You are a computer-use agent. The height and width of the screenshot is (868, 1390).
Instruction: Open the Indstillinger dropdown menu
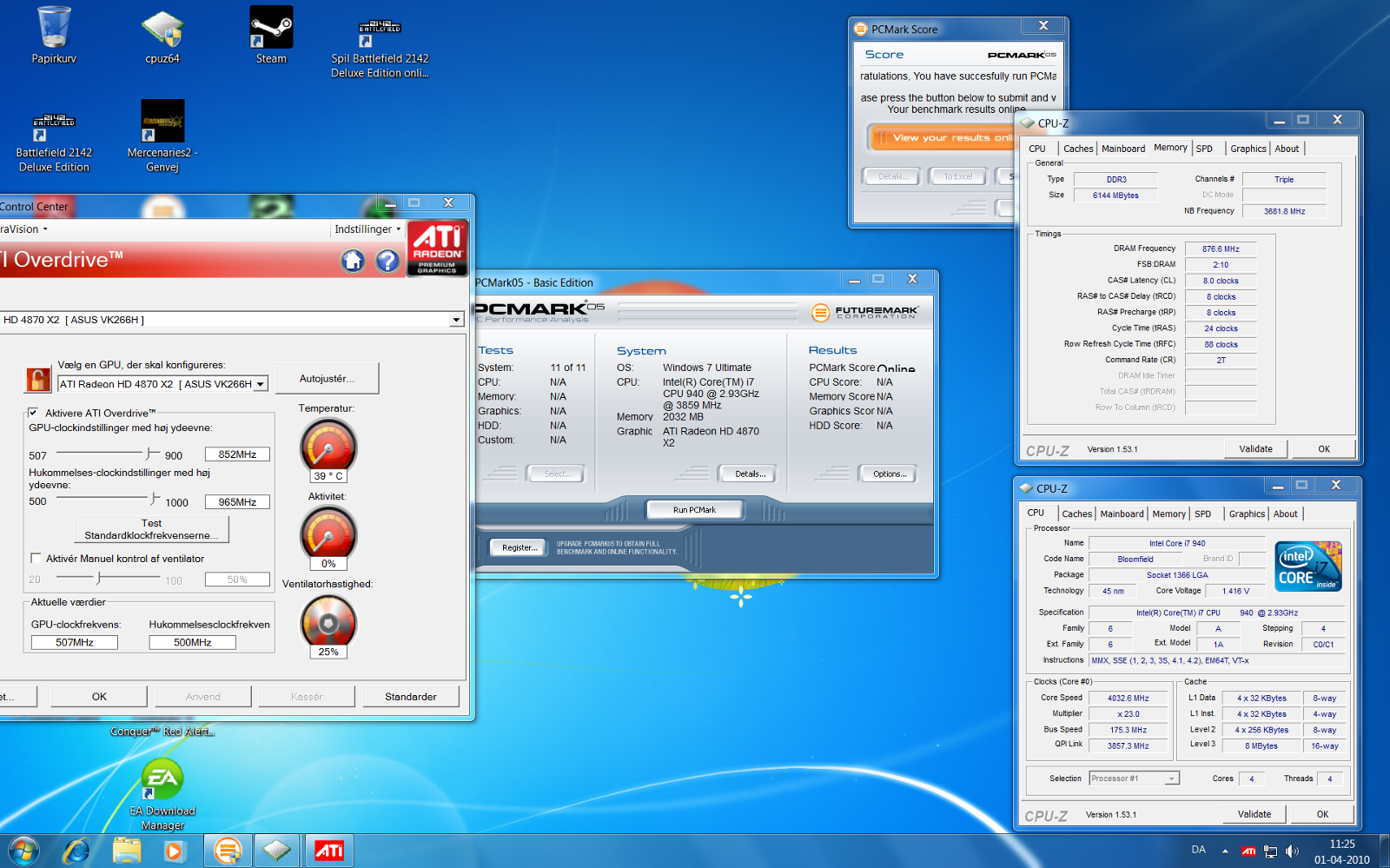367,229
